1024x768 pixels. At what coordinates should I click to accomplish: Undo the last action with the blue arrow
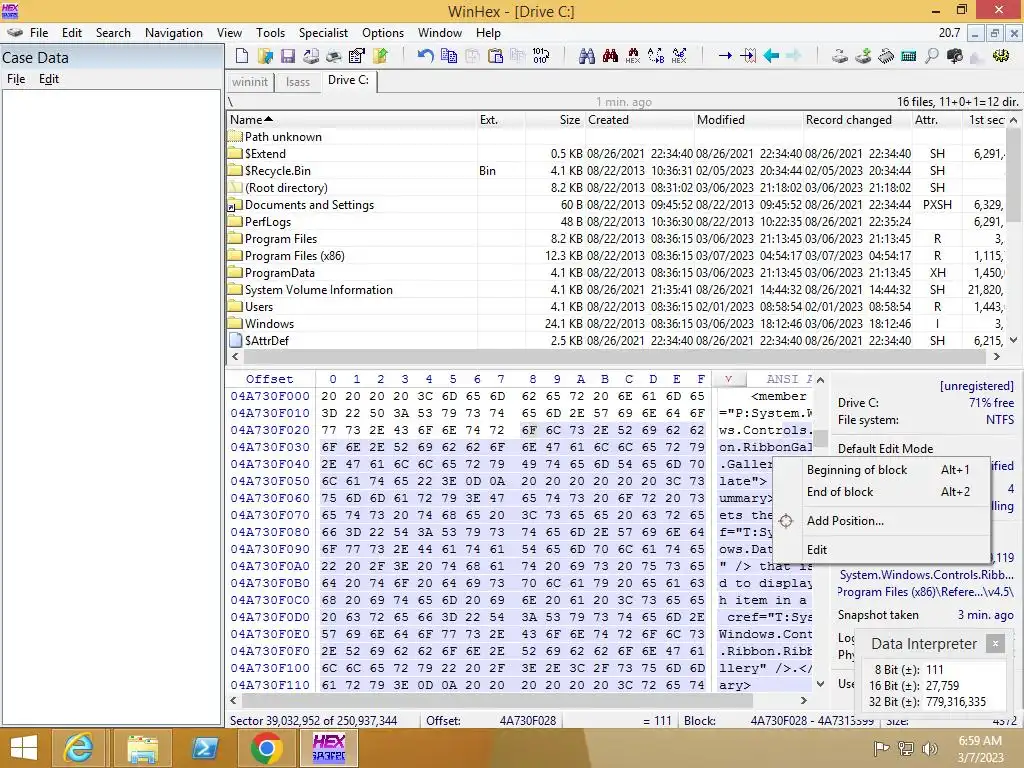point(426,56)
